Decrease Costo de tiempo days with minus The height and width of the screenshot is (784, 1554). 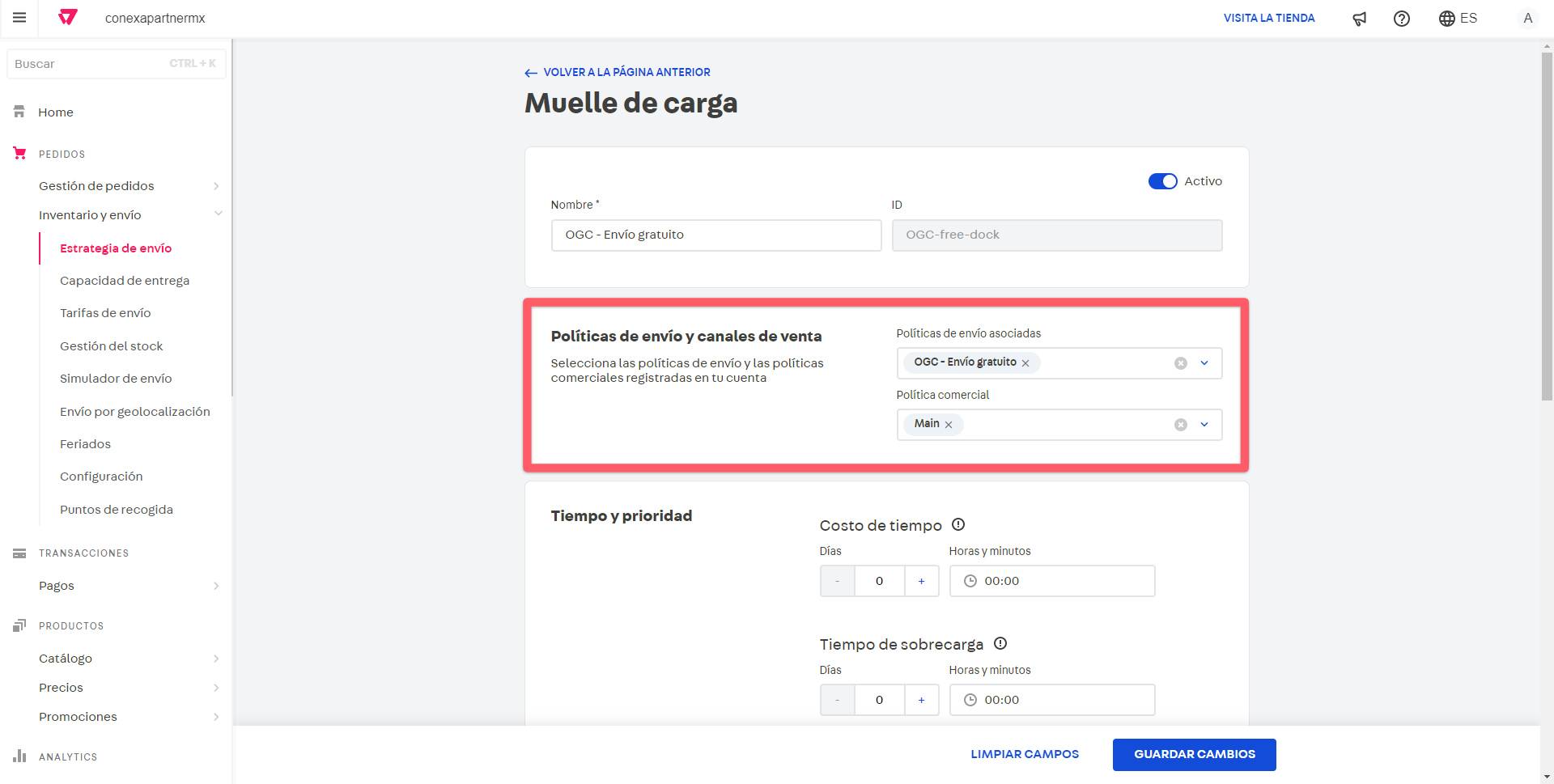pyautogui.click(x=838, y=581)
